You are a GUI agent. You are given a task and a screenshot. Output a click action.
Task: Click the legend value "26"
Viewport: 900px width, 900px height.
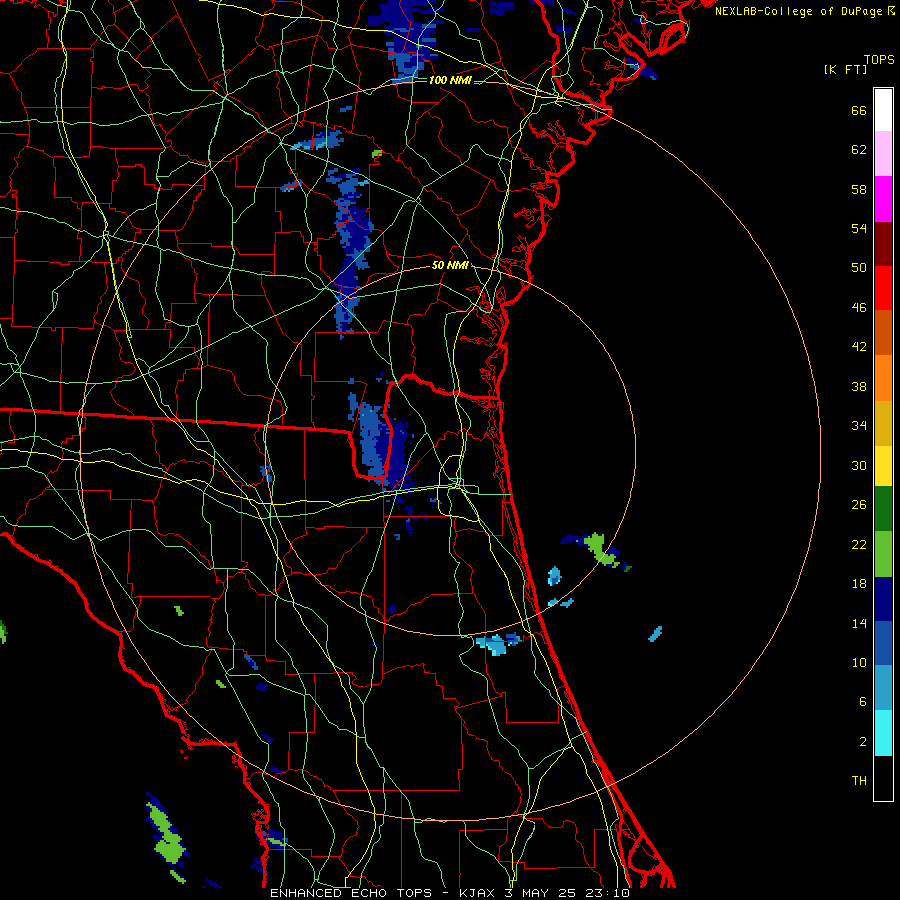(859, 505)
